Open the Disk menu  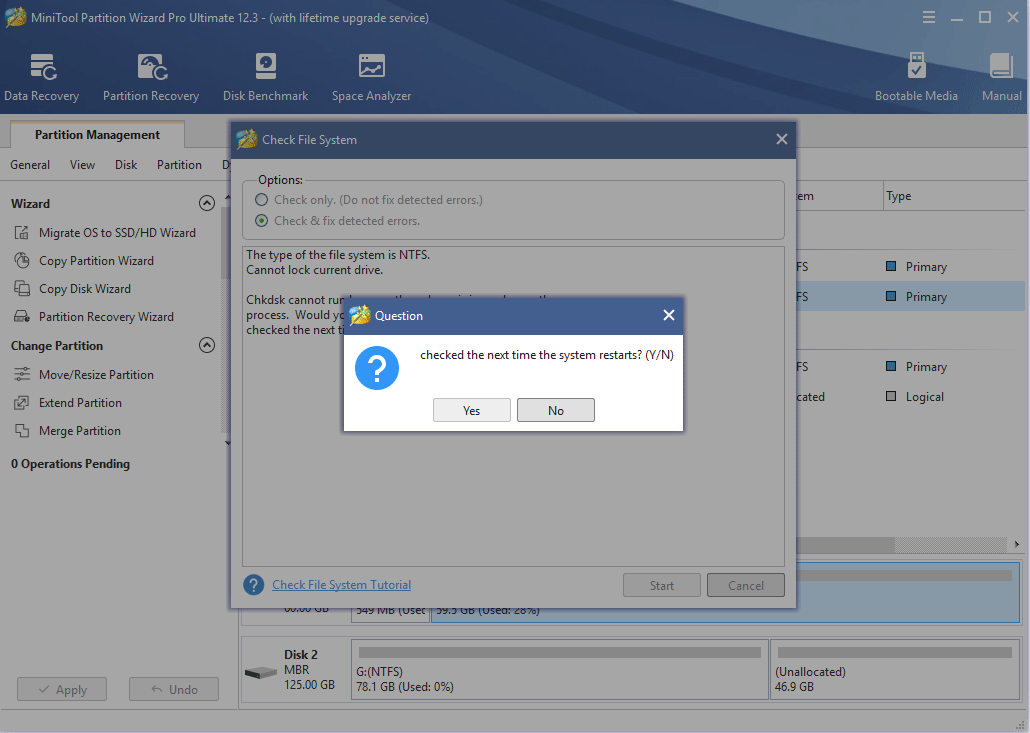click(x=125, y=165)
